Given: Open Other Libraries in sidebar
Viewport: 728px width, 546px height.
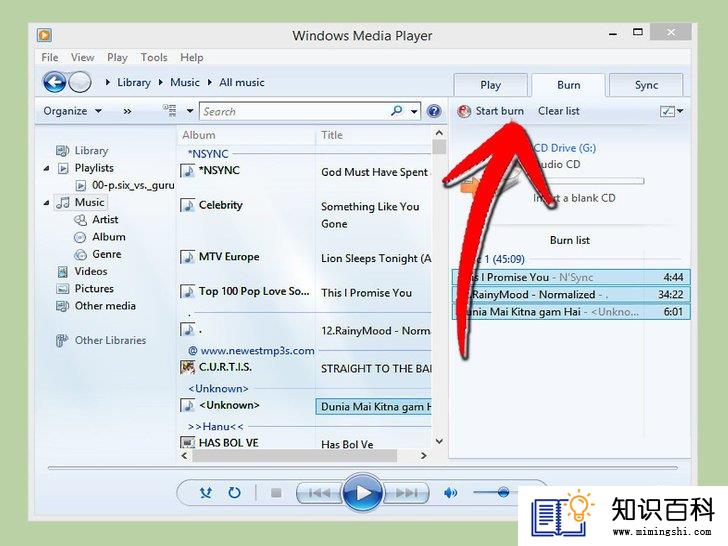Looking at the screenshot, I should tap(110, 340).
